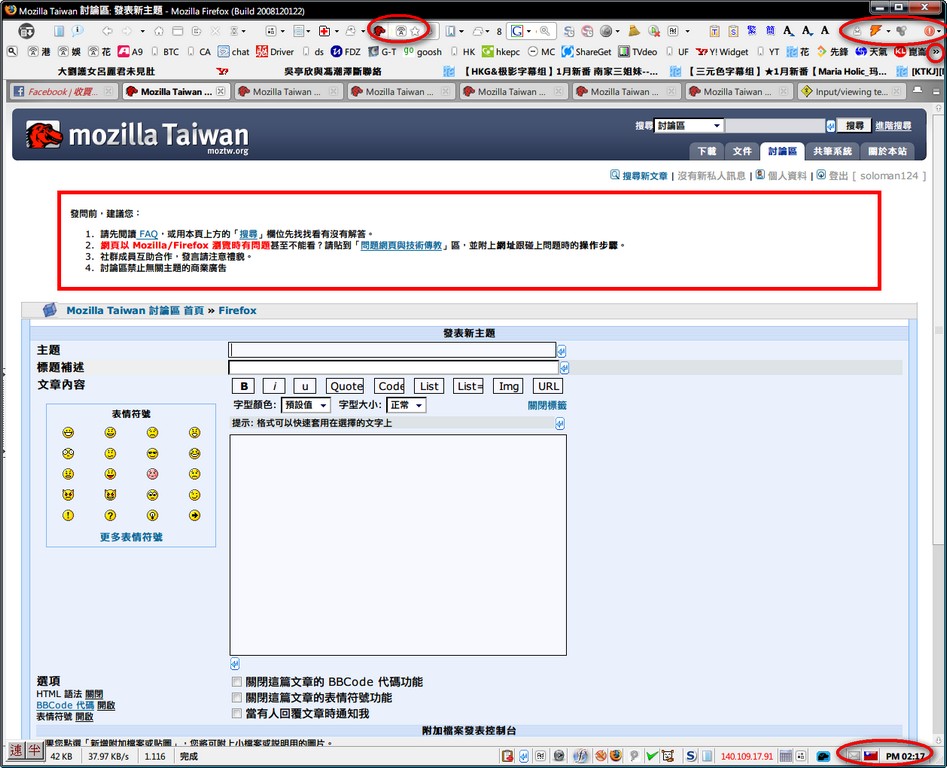This screenshot has width=947, height=768.
Task: Open the FAQ link in the notice
Action: coord(148,234)
